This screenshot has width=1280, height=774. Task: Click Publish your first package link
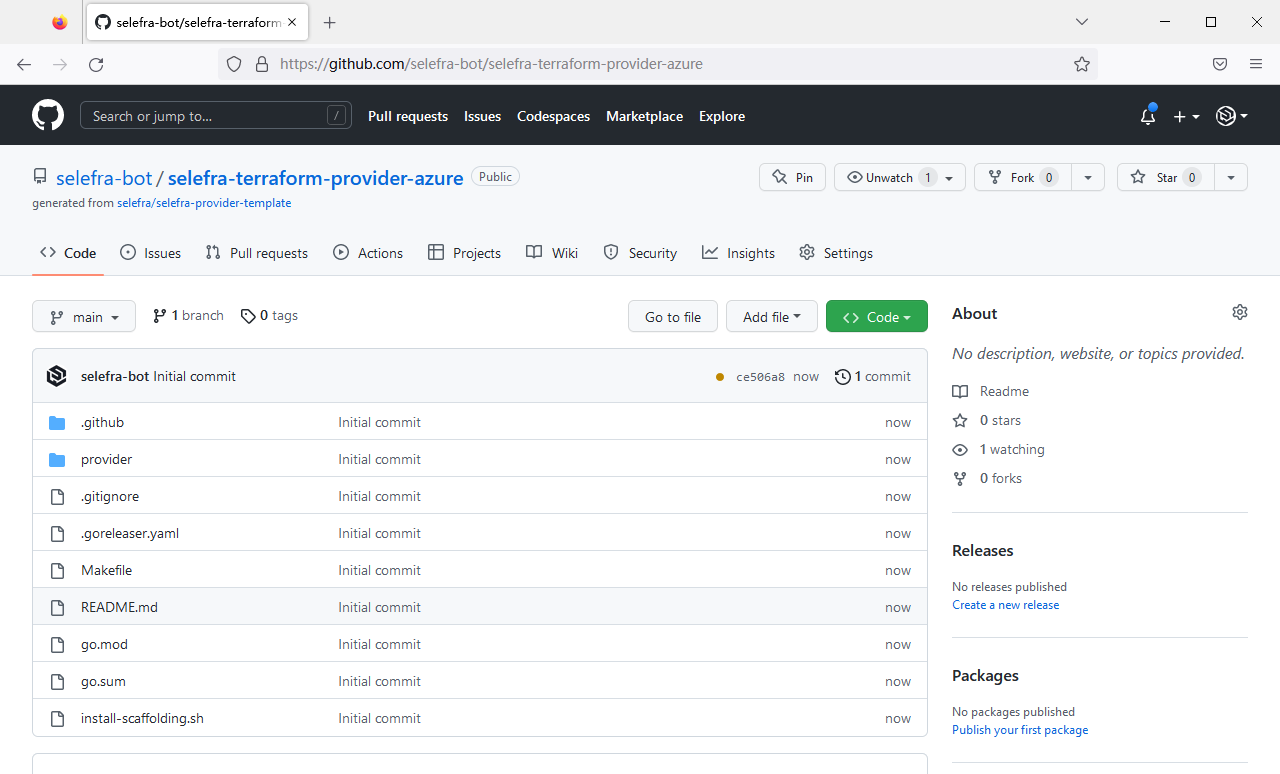(x=1020, y=730)
